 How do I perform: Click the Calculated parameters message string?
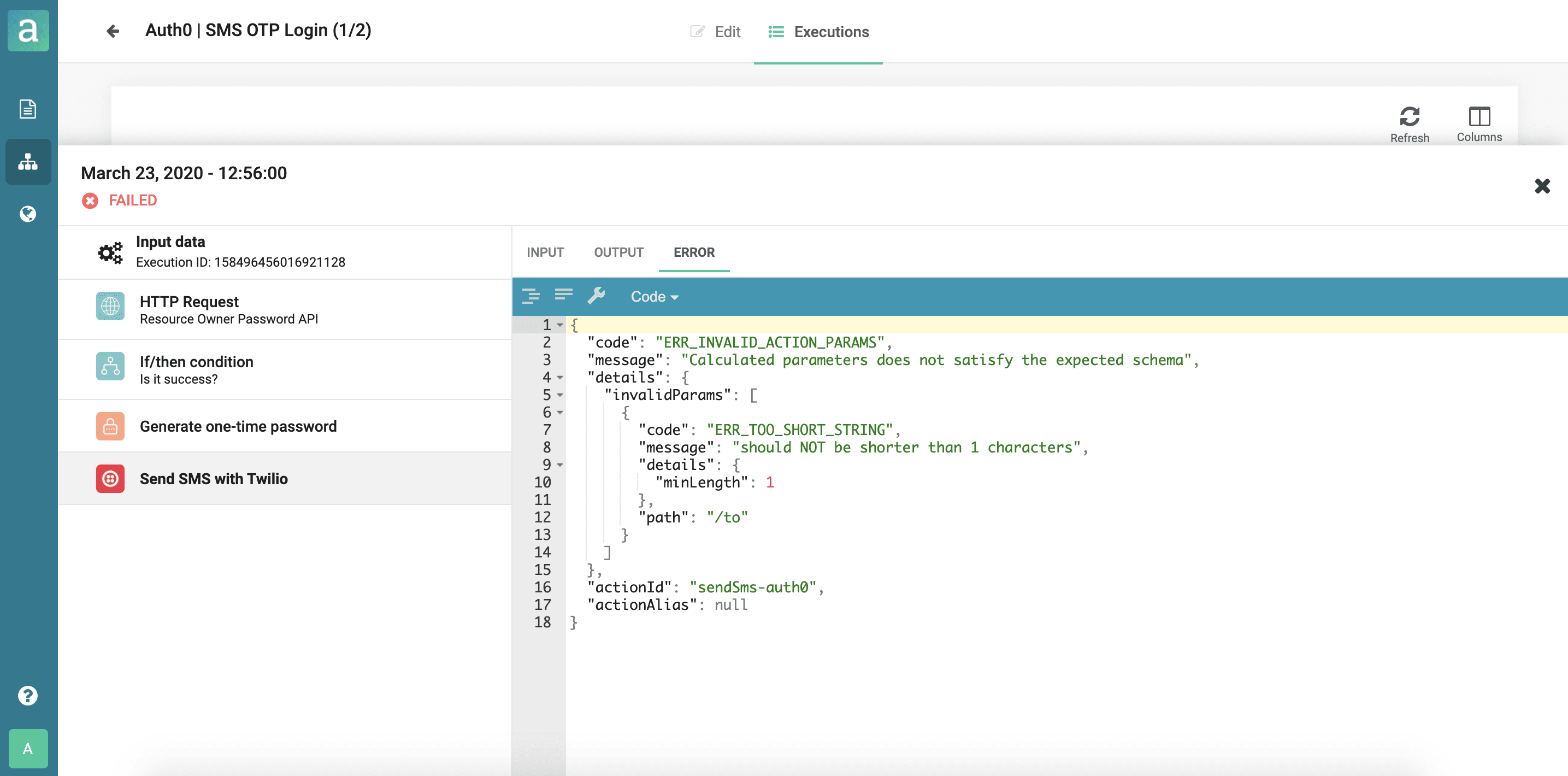[x=935, y=360]
